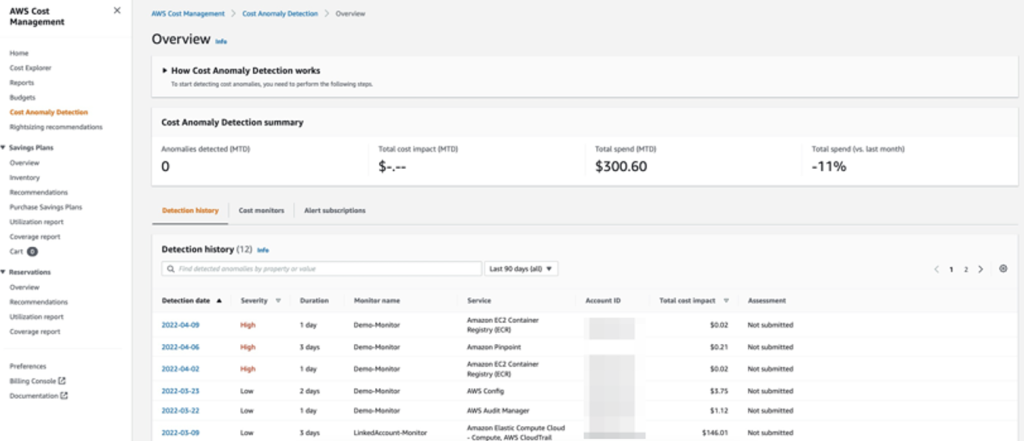Open Preferences in the sidebar
This screenshot has height=441, width=1024.
[28, 367]
